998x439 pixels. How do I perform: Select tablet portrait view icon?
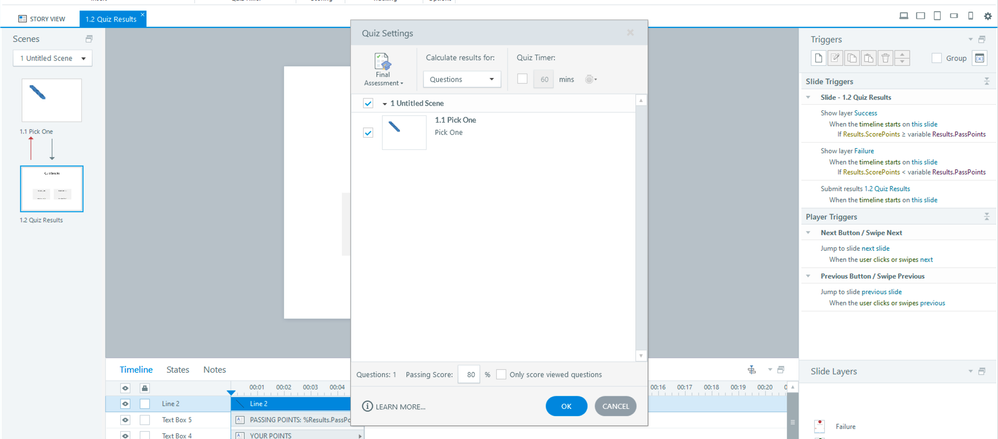click(937, 17)
